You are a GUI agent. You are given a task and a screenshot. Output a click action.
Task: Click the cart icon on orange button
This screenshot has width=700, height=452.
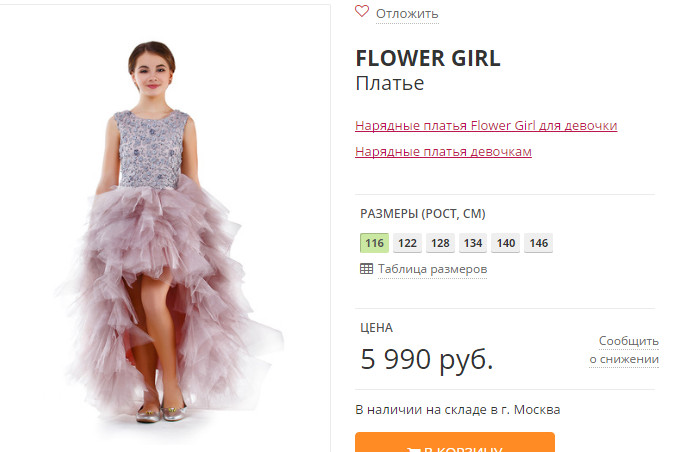tap(412, 449)
